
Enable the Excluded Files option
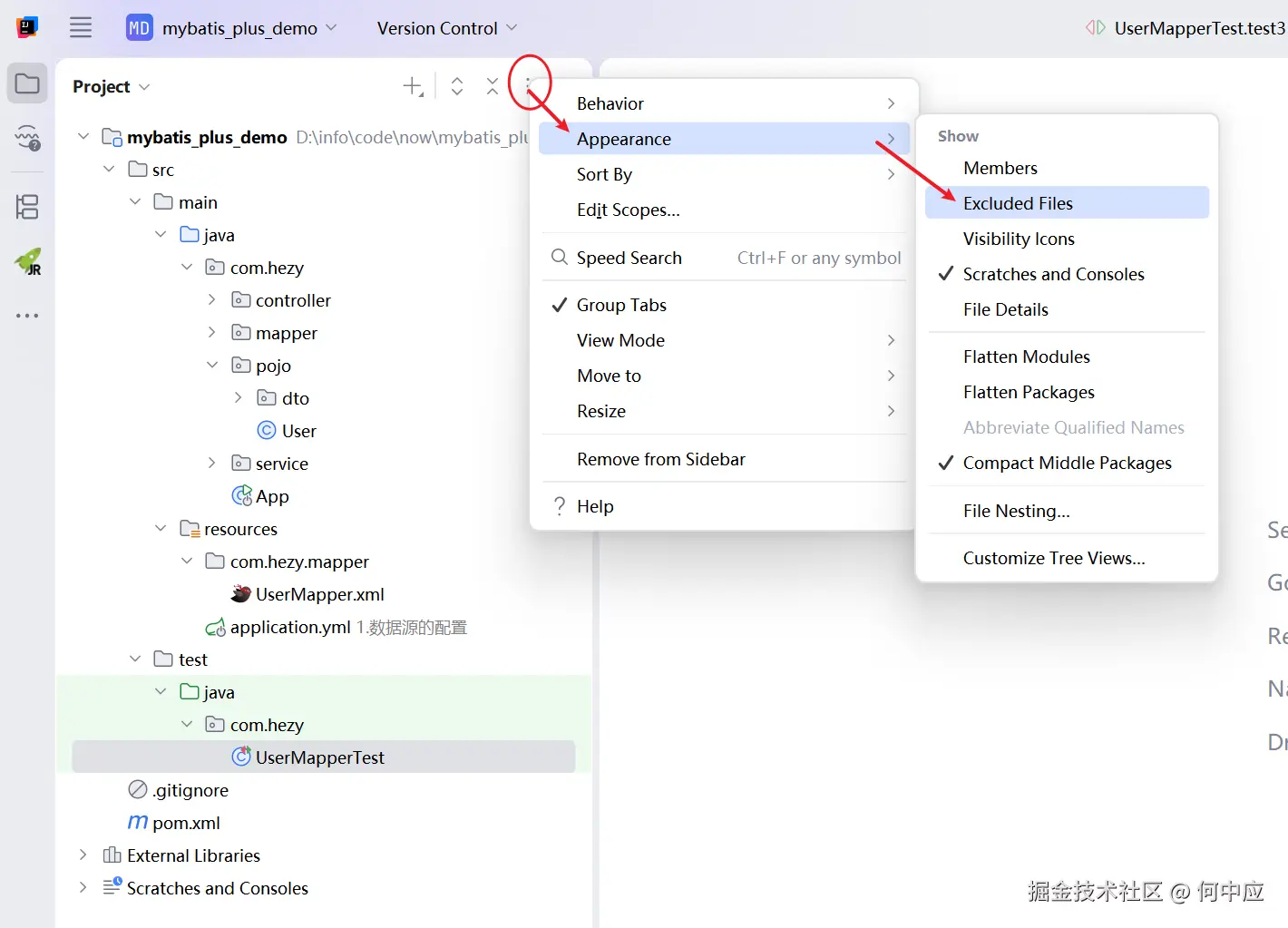point(1067,203)
